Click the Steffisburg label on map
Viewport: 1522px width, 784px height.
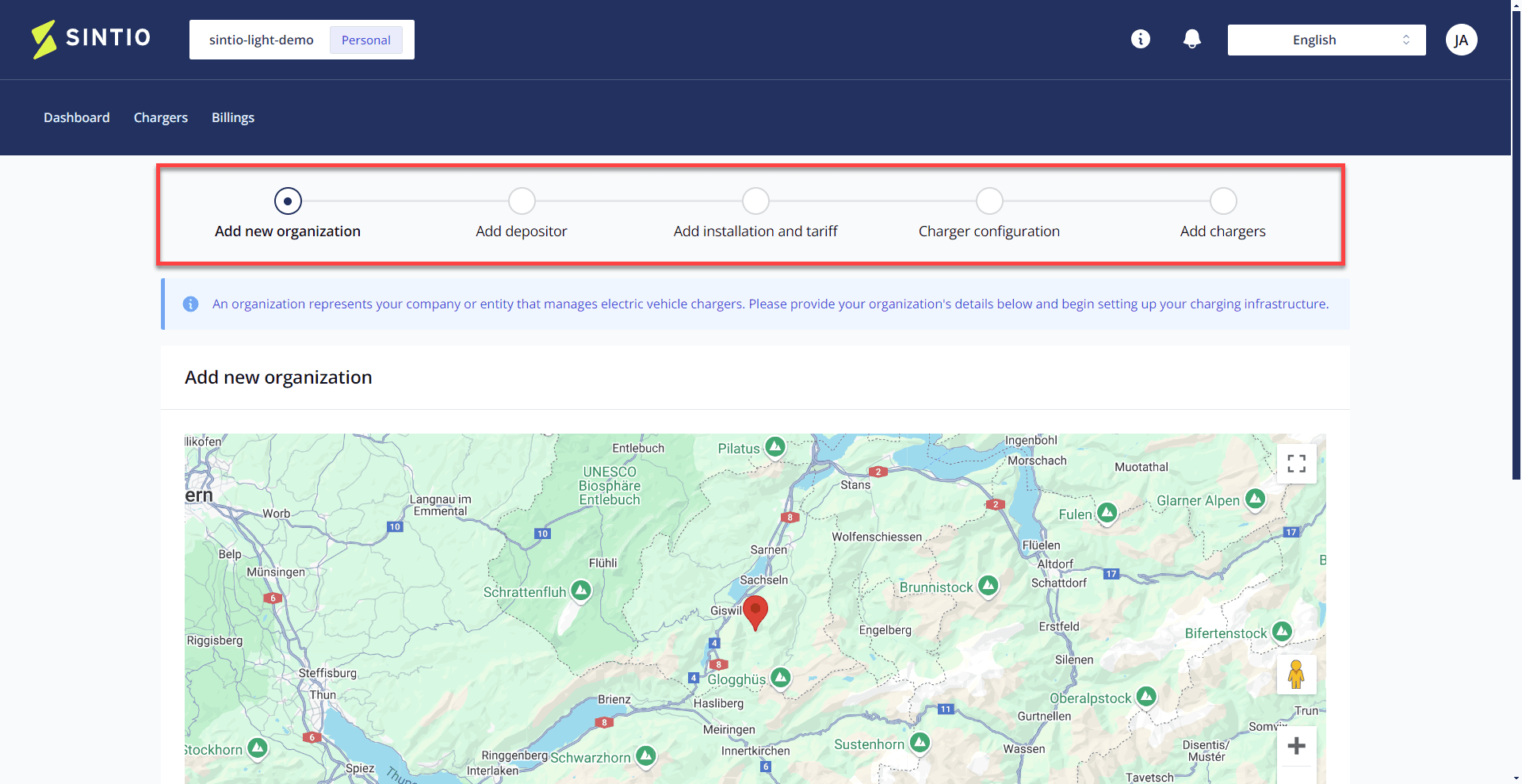327,673
